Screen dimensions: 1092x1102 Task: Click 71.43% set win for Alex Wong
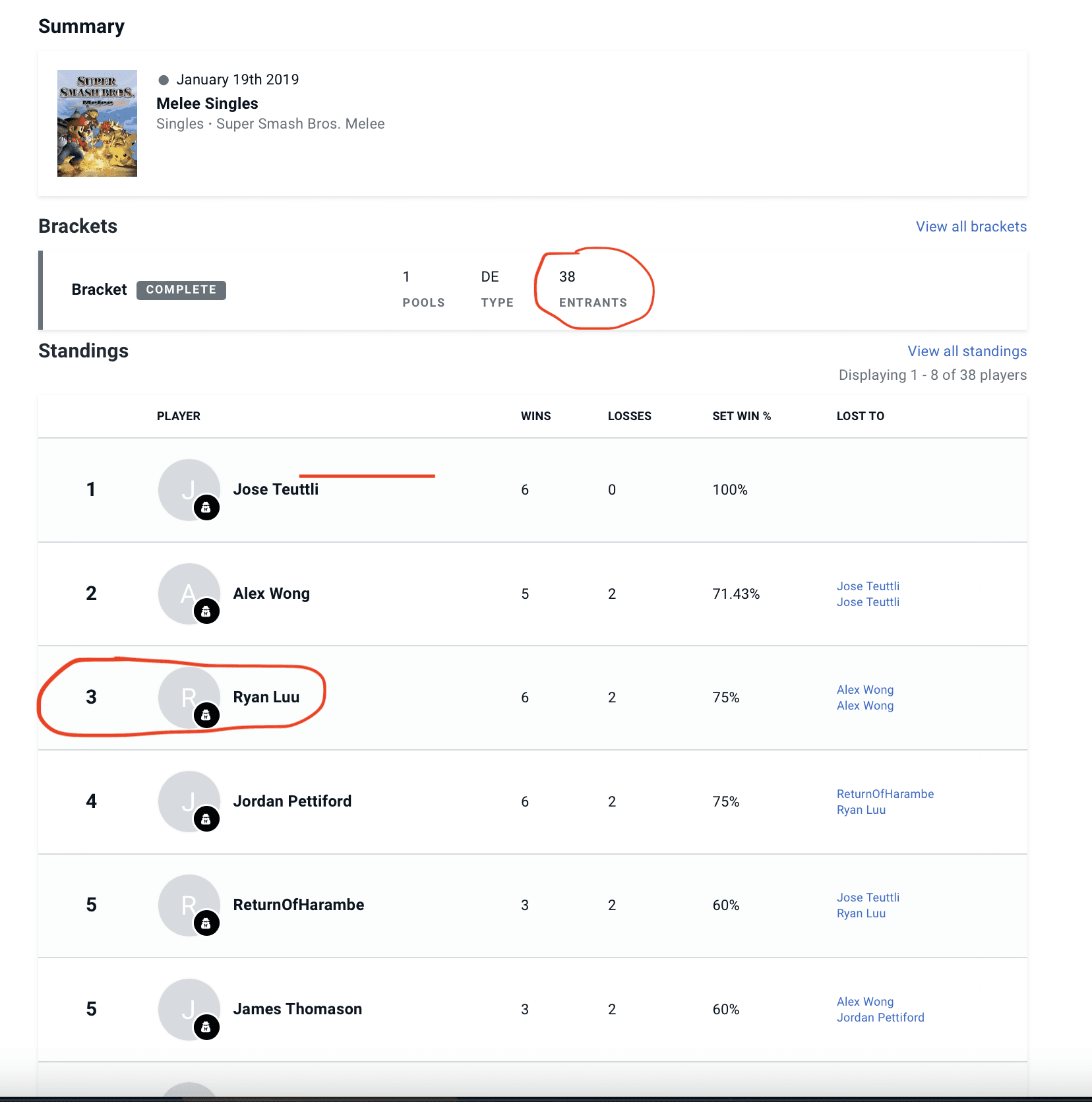pyautogui.click(x=736, y=594)
